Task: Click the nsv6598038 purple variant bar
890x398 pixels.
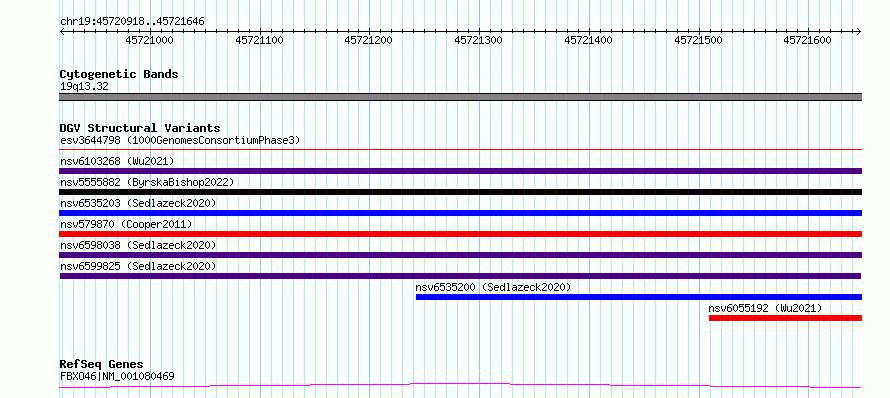Action: (461, 255)
